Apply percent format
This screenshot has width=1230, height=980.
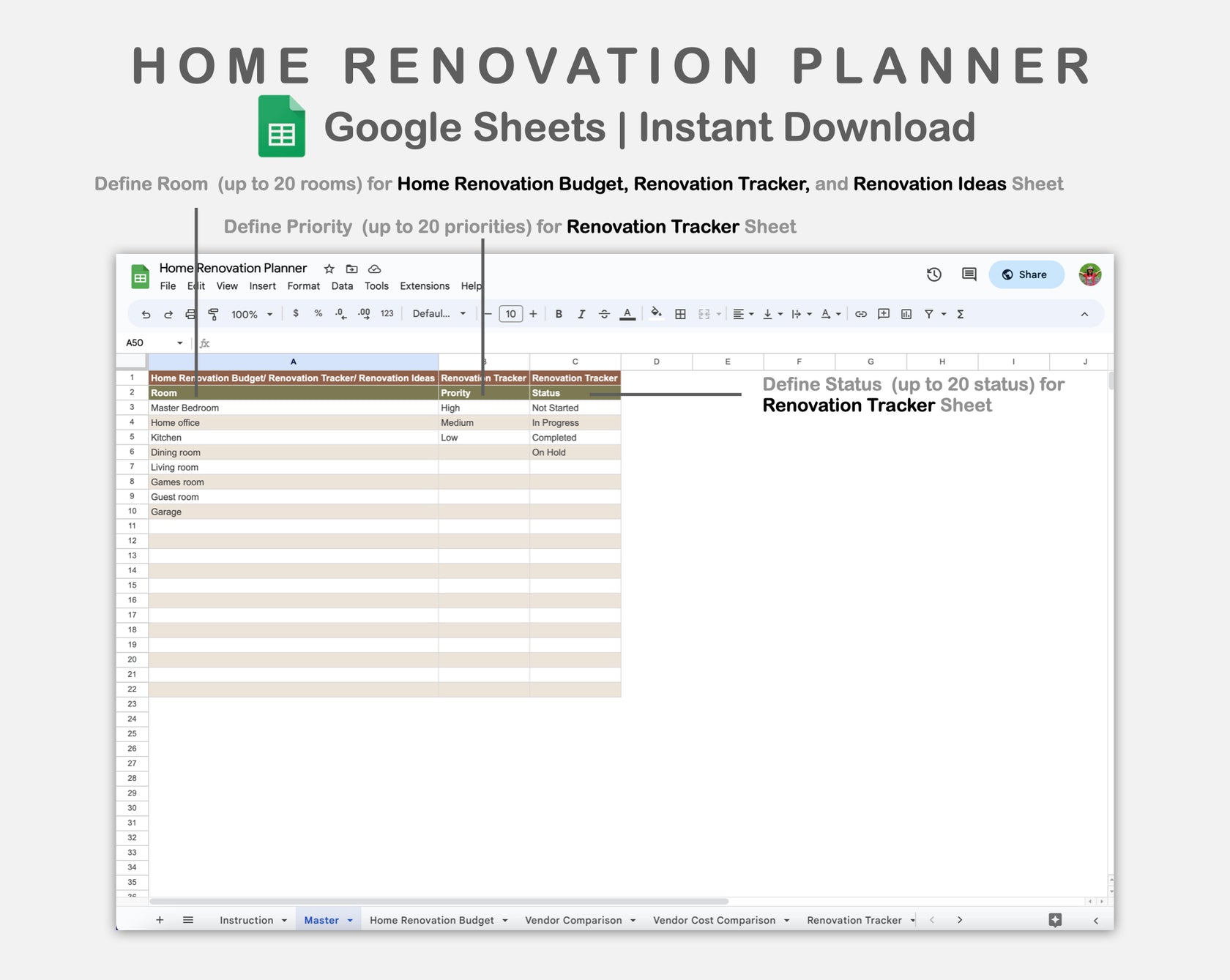point(318,313)
